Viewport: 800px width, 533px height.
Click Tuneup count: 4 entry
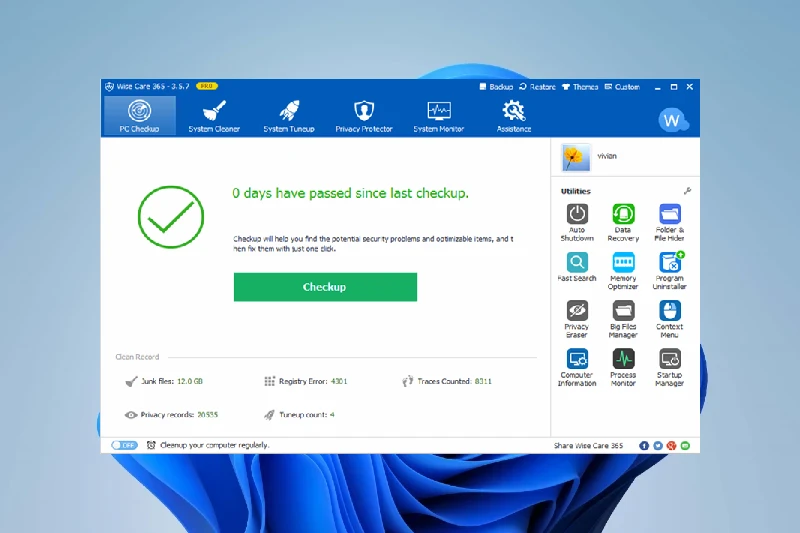[x=299, y=415]
